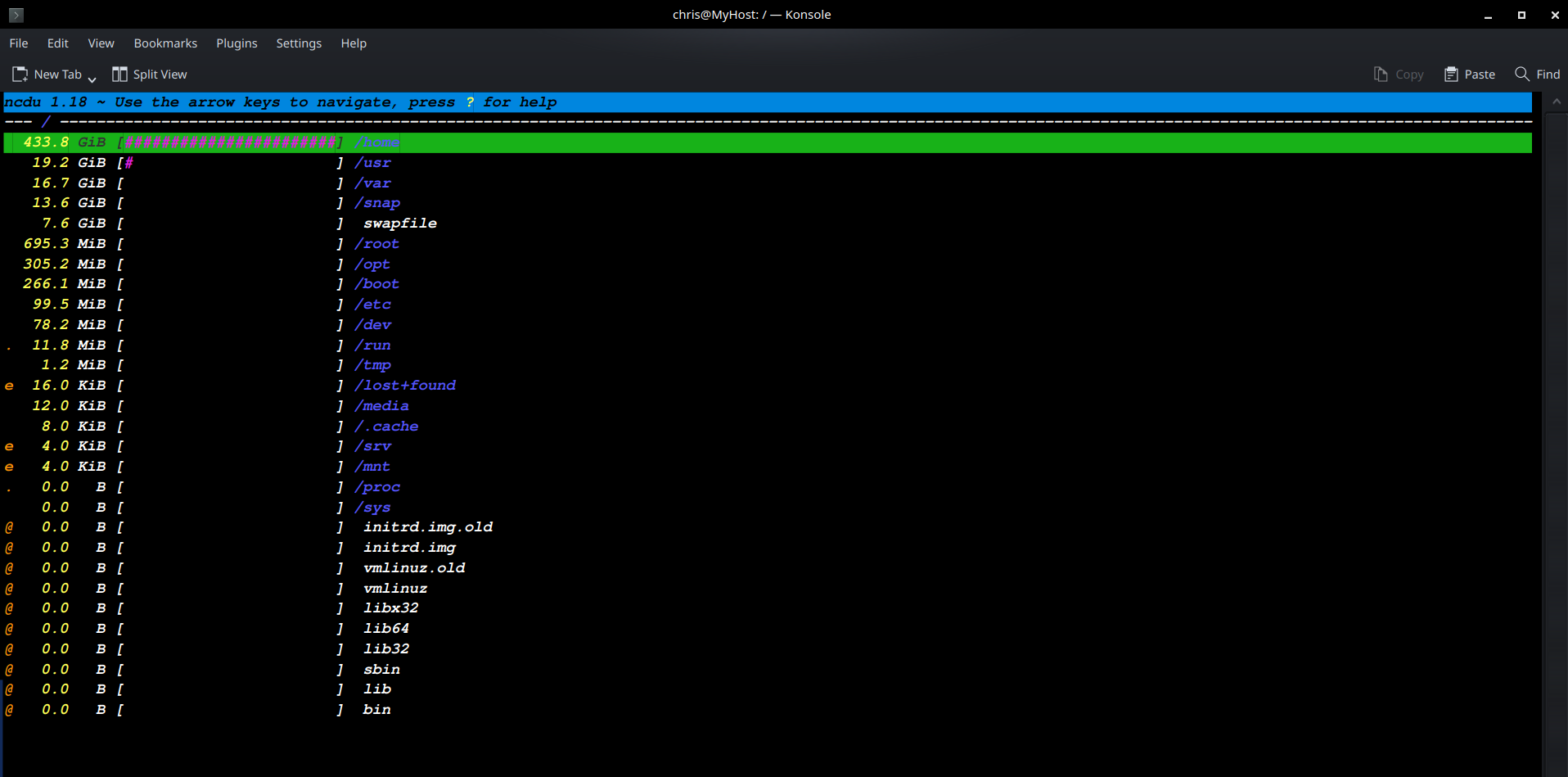Open the View menu

pyautogui.click(x=101, y=43)
